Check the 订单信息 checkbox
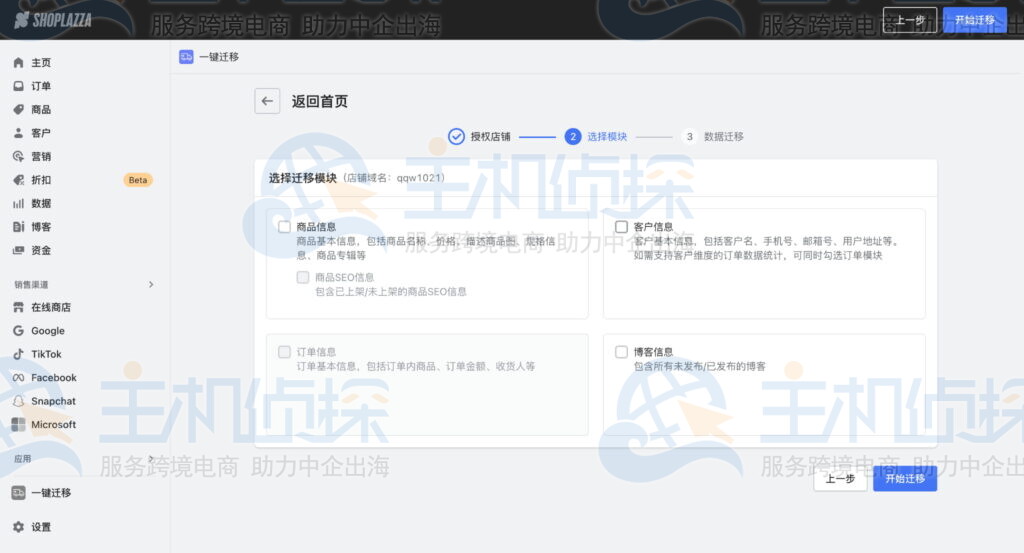Viewport: 1024px width, 553px height. tap(284, 352)
